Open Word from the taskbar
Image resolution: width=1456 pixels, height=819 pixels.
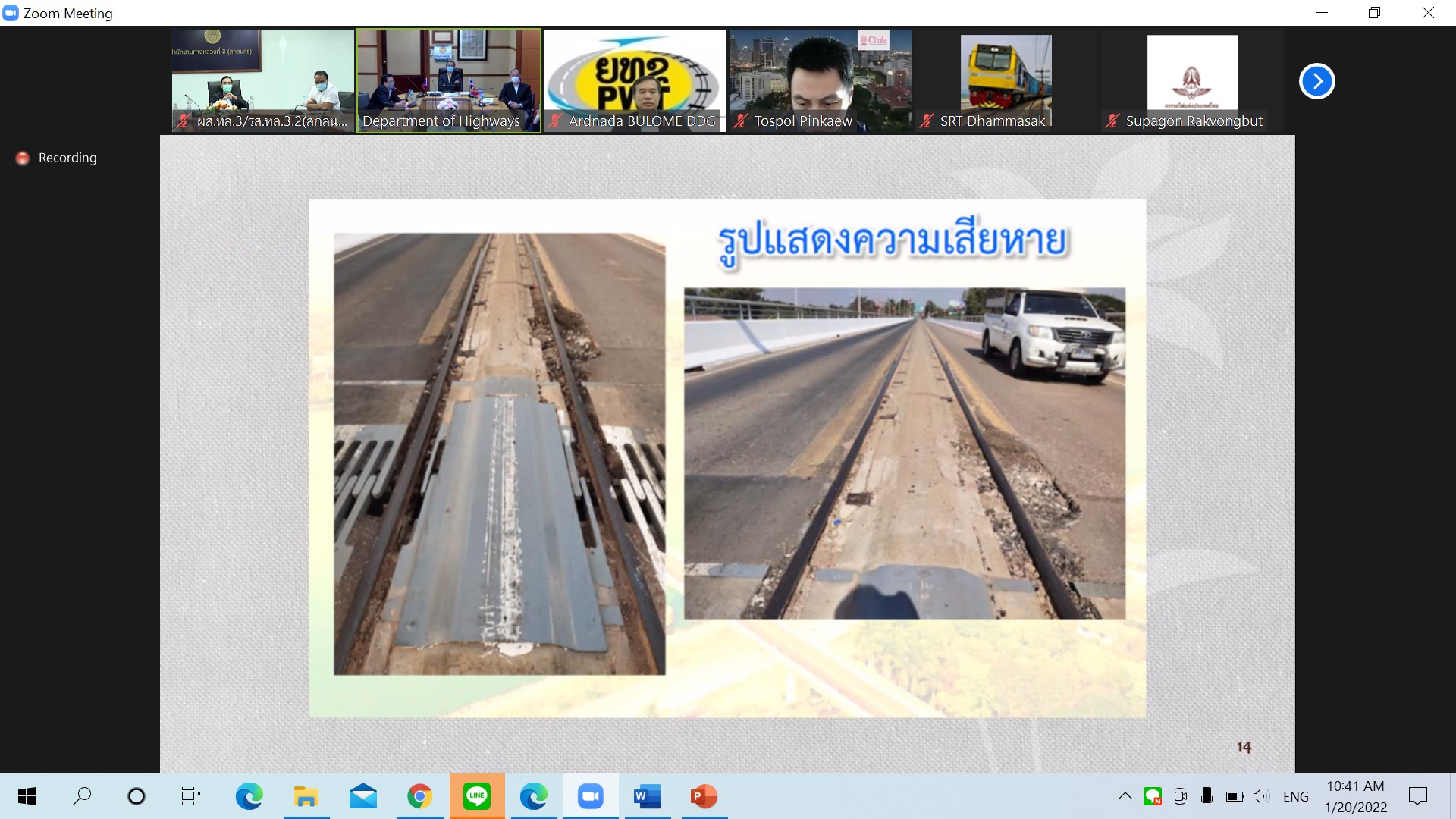click(x=647, y=796)
